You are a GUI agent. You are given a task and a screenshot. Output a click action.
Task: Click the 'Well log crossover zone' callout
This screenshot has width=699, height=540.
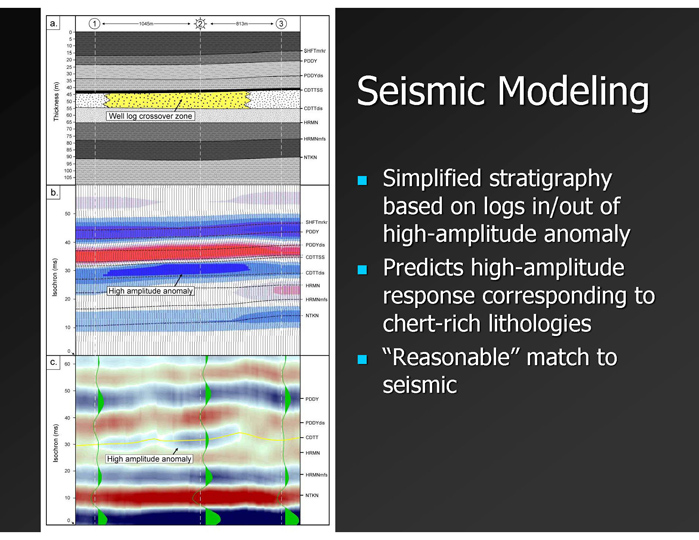[150, 116]
